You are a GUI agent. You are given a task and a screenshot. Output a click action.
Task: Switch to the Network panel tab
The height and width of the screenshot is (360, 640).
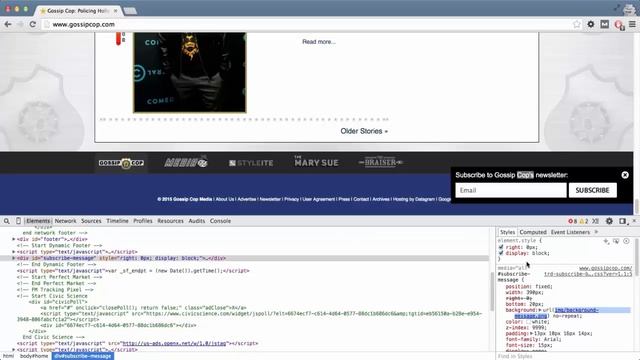pyautogui.click(x=65, y=221)
